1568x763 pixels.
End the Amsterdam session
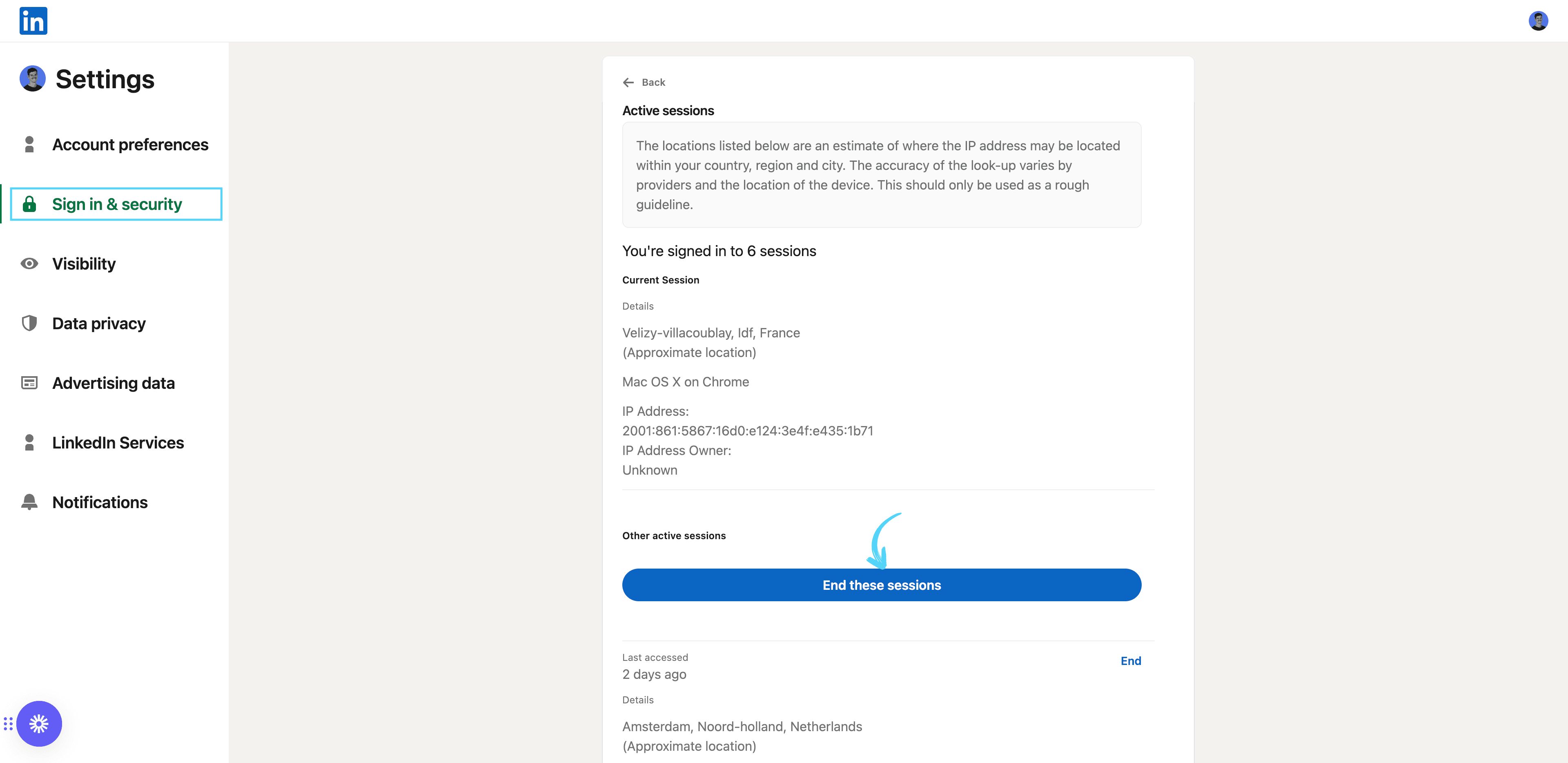(1130, 661)
